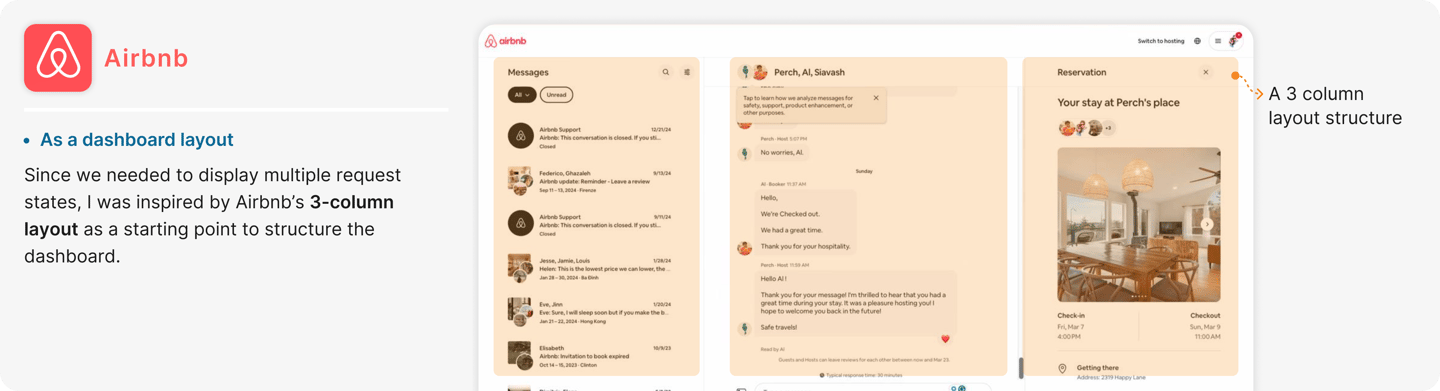Click the 'No worries, Al.' message
This screenshot has width=1440, height=391.
pos(783,153)
